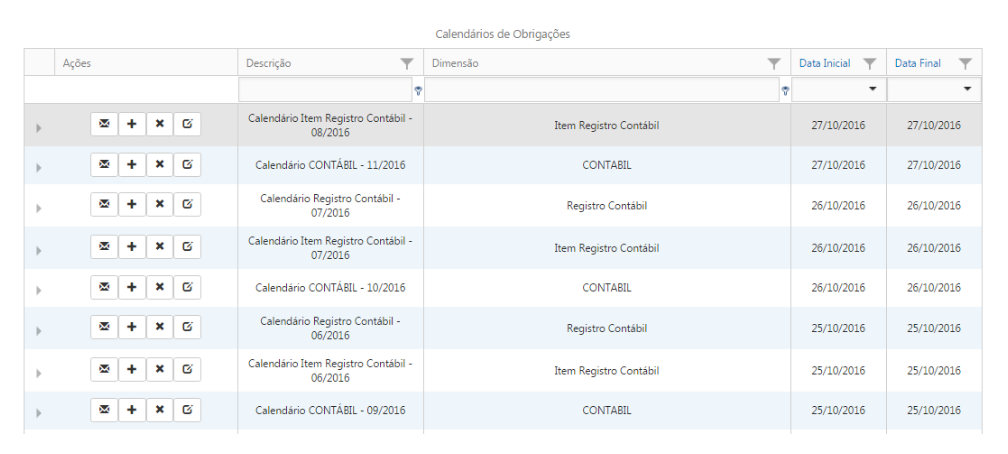Image resolution: width=1008 pixels, height=454 pixels.
Task: Open filter funnel in Data Final header
Action: (966, 63)
